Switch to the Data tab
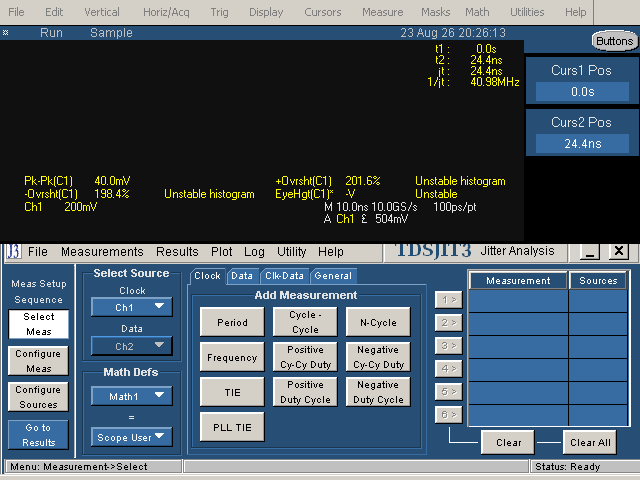This screenshot has height=480, width=640. click(x=242, y=276)
